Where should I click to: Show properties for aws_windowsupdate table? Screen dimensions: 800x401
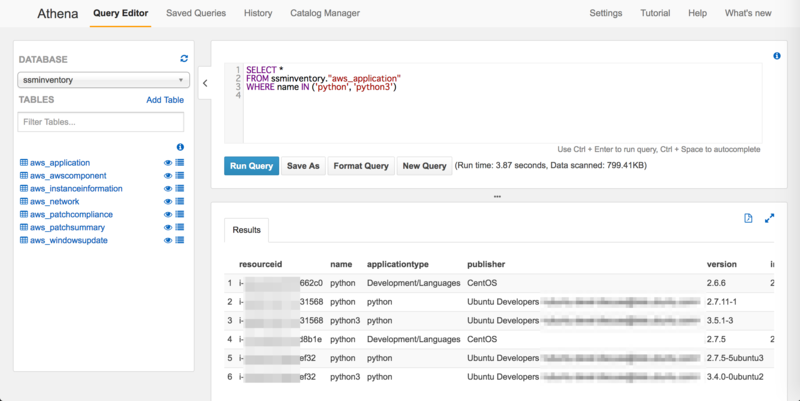(x=180, y=240)
